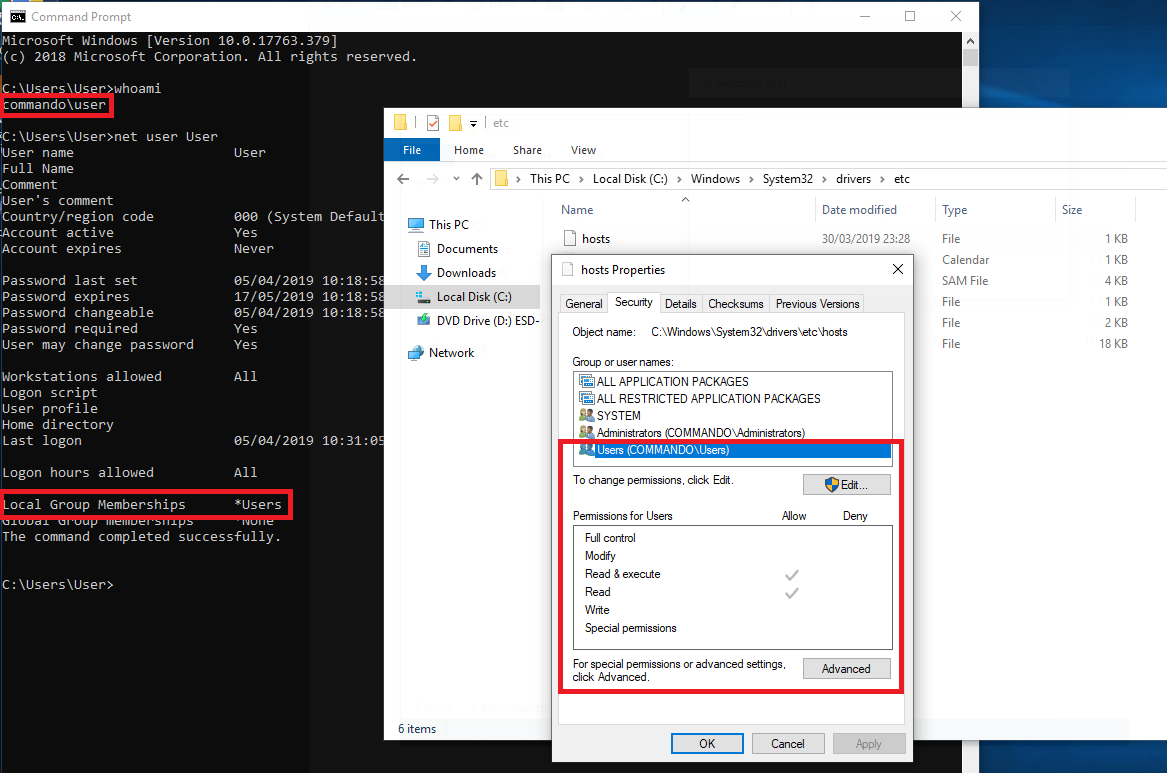Select This PC in the navigation pane
This screenshot has width=1167, height=773.
449,225
